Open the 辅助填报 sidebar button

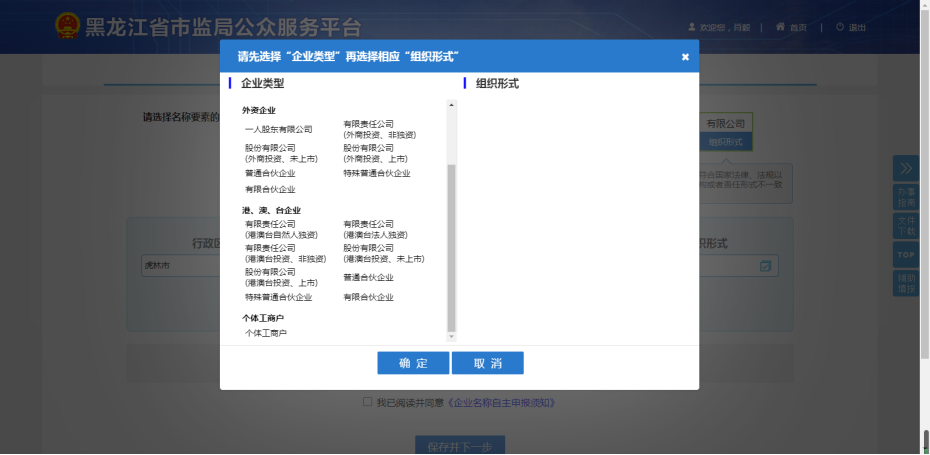click(906, 283)
